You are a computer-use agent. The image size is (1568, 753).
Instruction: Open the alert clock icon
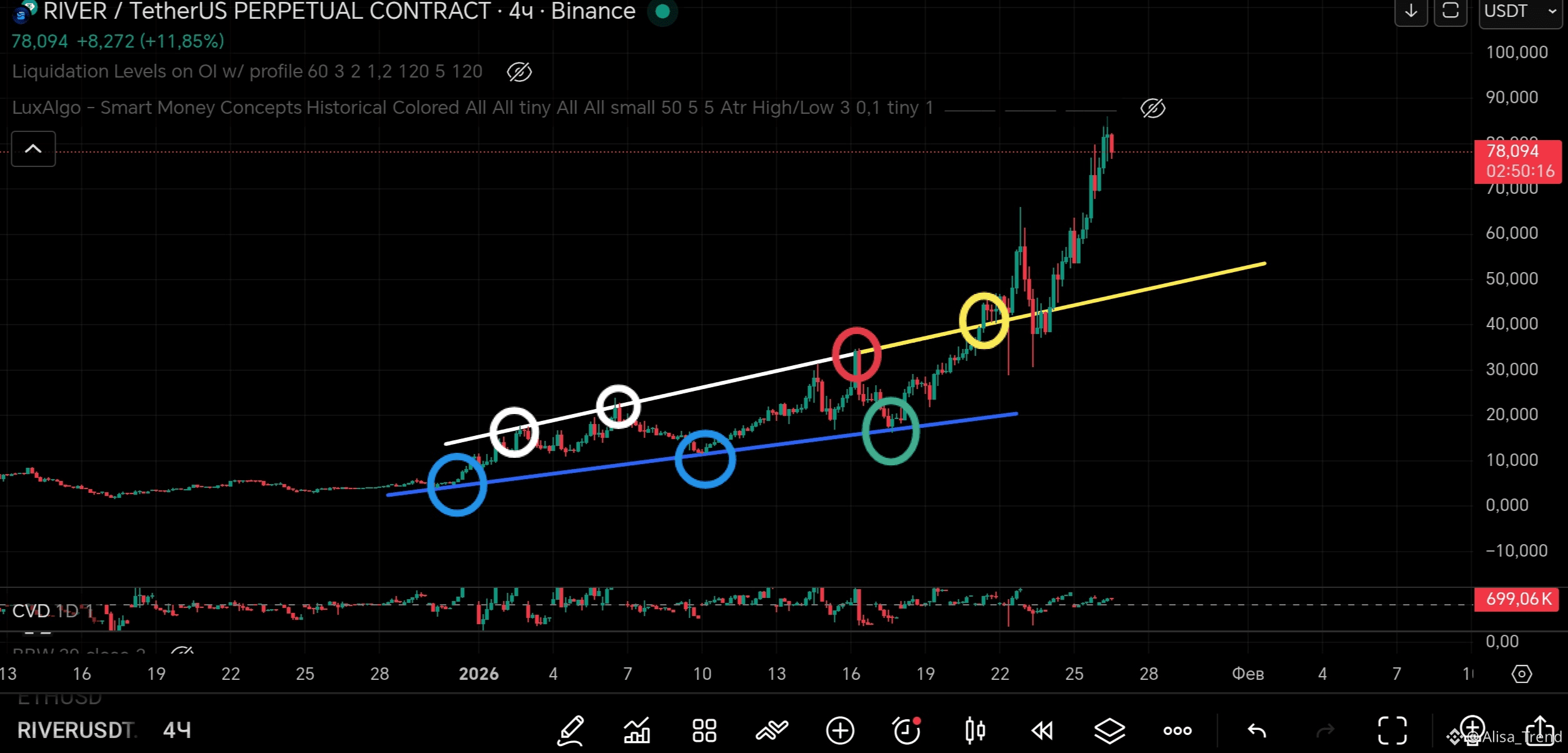[x=907, y=730]
